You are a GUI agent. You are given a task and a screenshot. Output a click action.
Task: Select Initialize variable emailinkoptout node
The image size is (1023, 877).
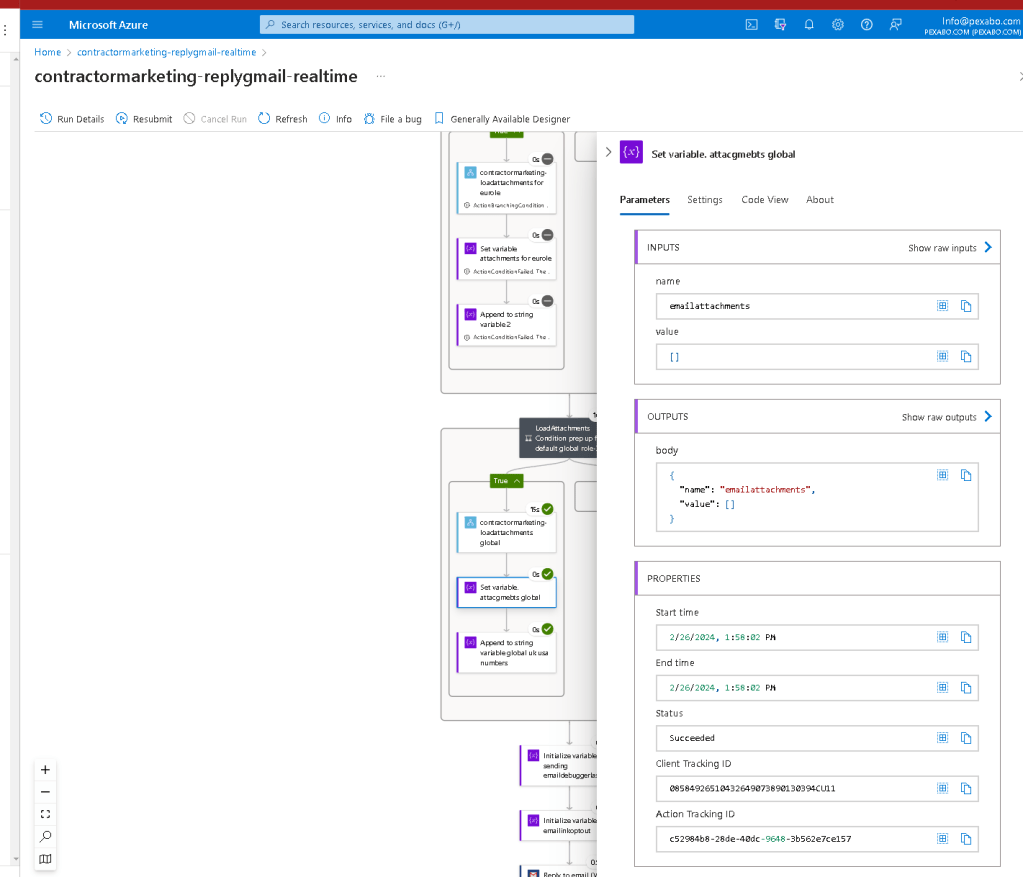click(558, 825)
